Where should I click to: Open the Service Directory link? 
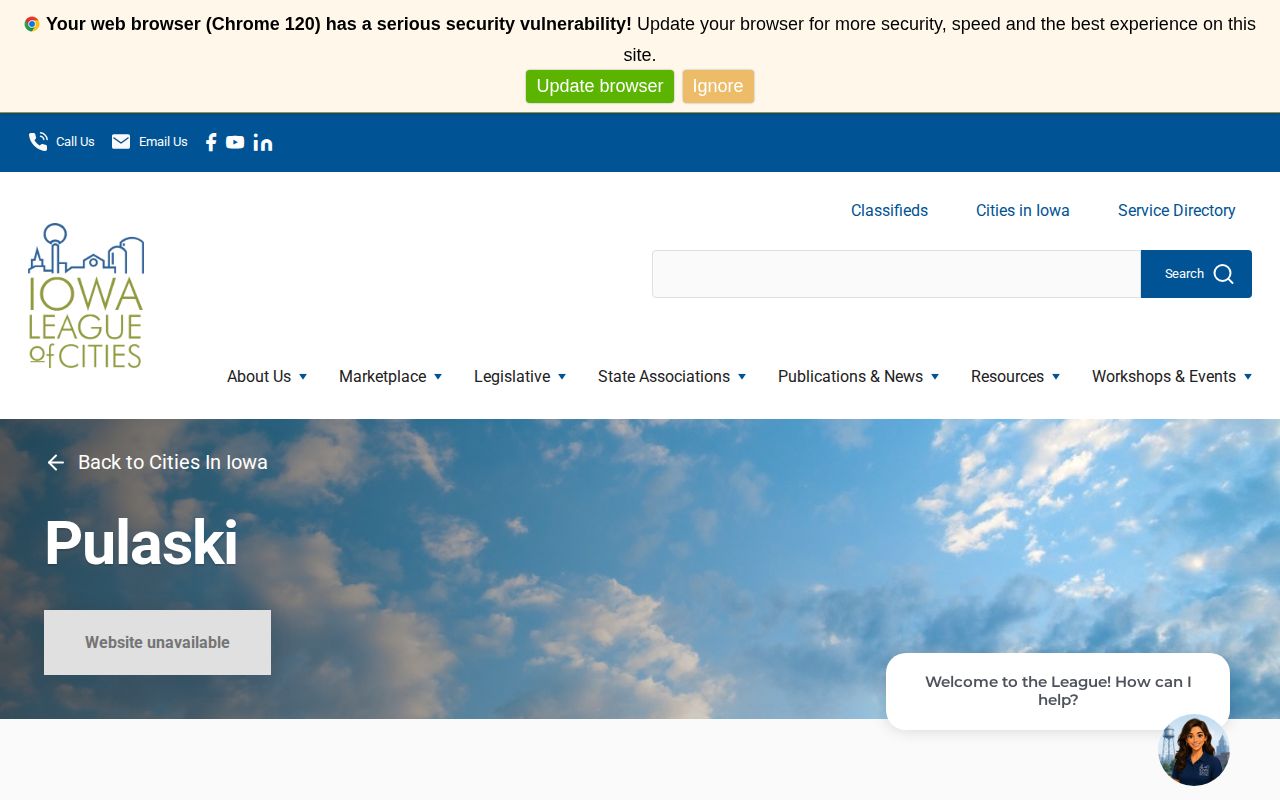(x=1177, y=210)
